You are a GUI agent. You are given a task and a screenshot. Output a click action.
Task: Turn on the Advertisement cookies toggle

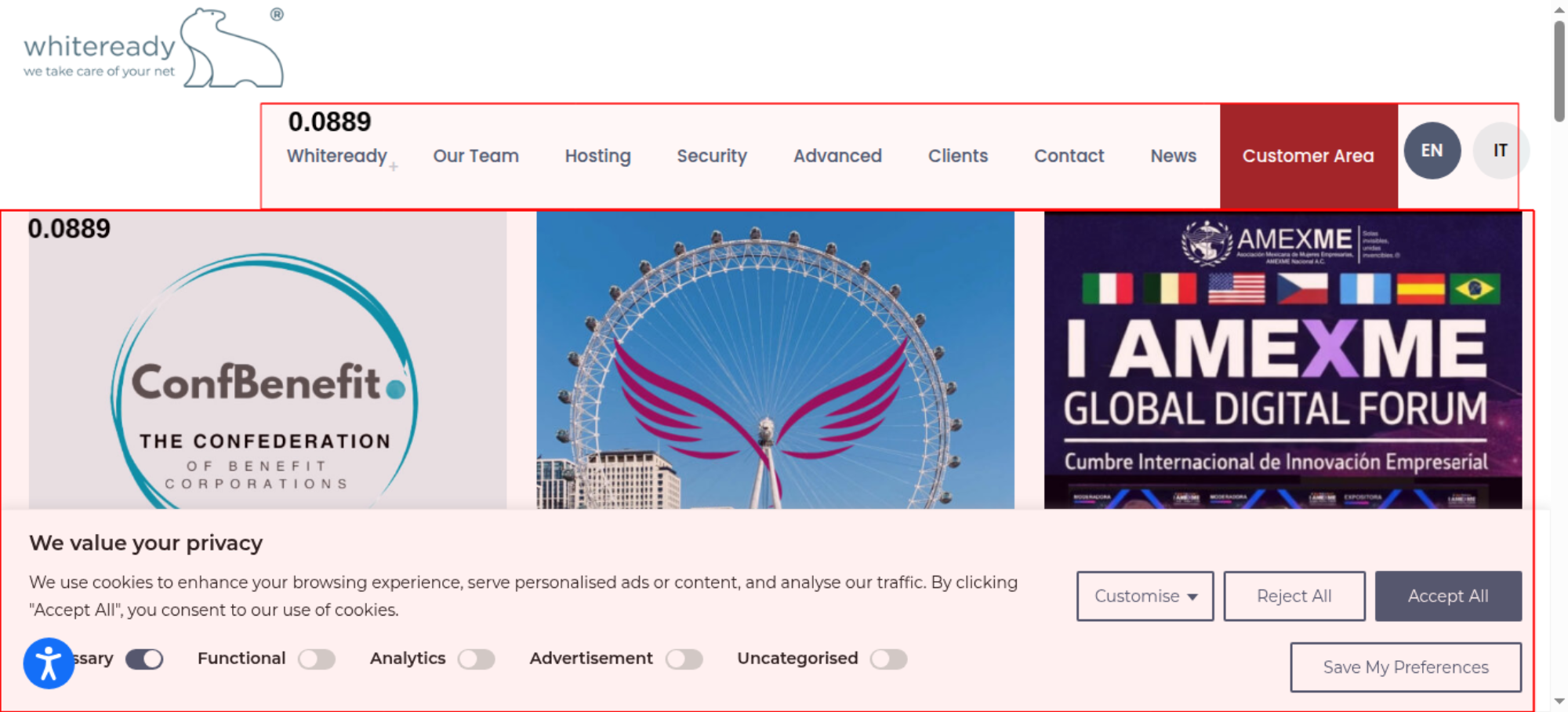coord(684,659)
